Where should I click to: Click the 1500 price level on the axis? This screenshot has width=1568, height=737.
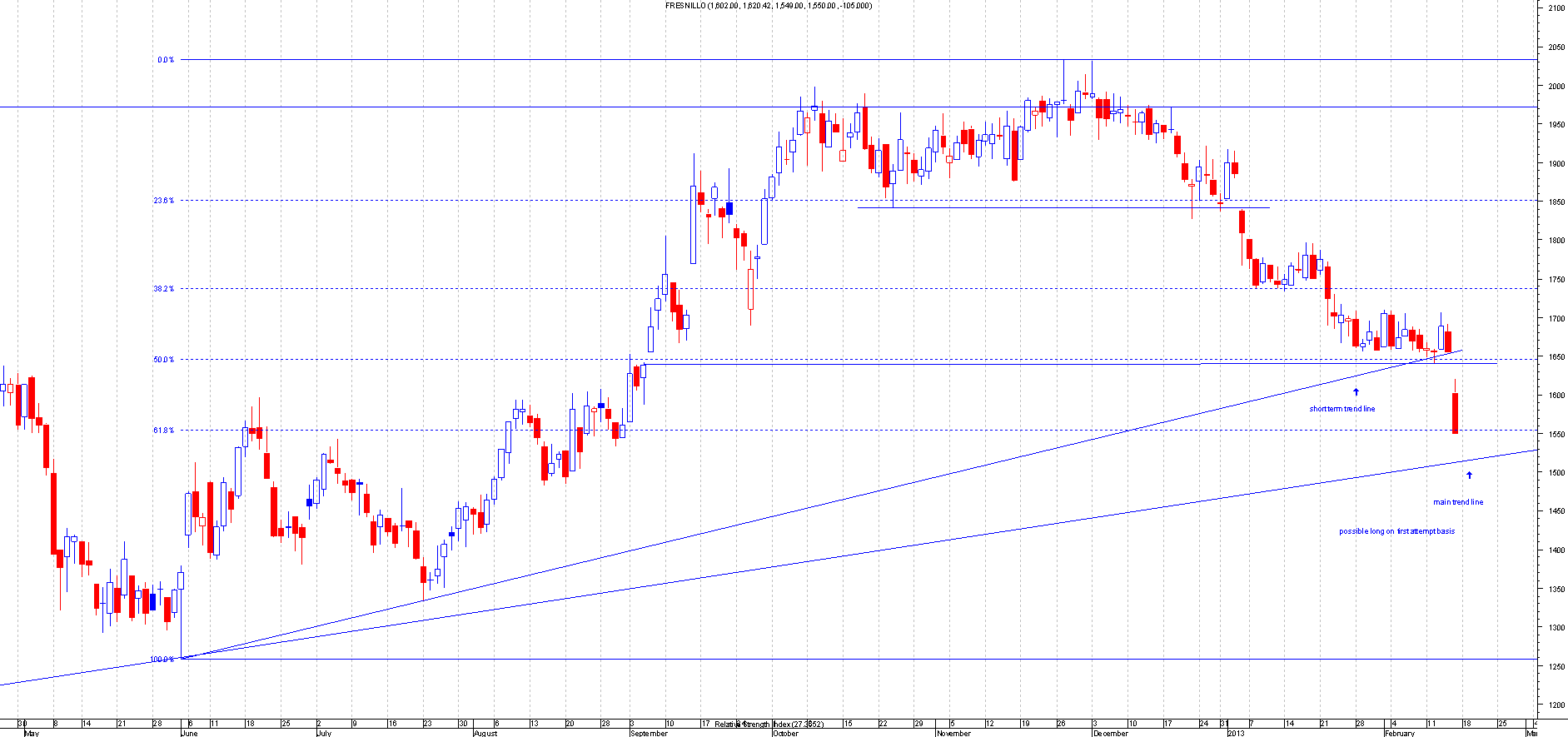coord(1556,473)
